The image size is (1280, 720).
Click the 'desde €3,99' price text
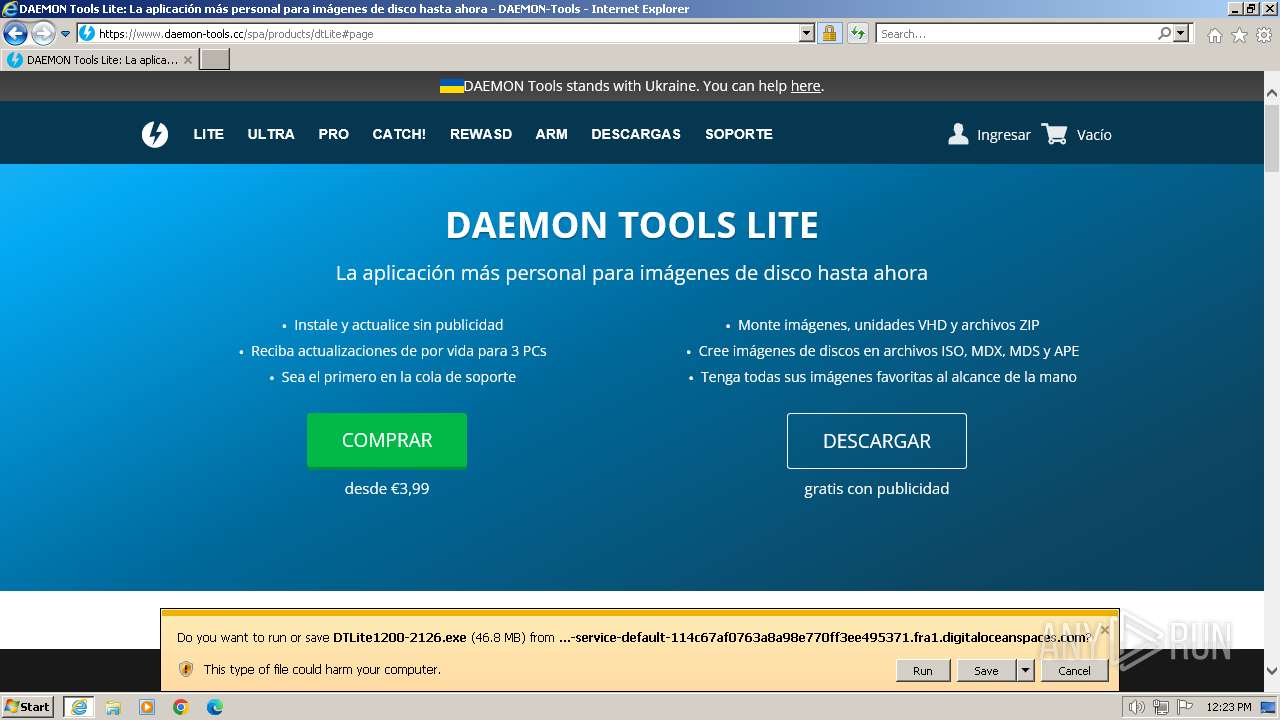(x=387, y=489)
